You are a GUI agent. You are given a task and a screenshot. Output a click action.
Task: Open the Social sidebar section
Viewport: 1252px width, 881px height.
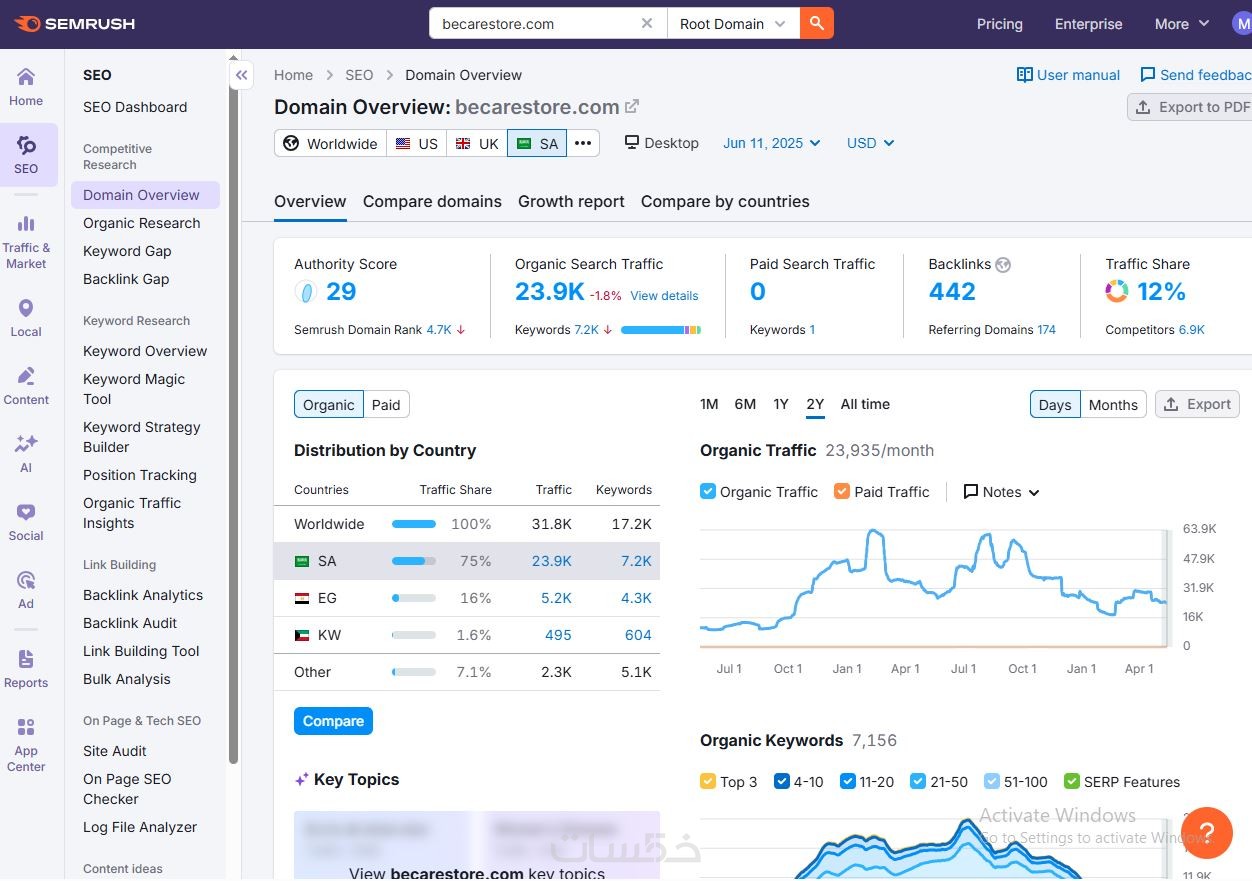click(26, 522)
